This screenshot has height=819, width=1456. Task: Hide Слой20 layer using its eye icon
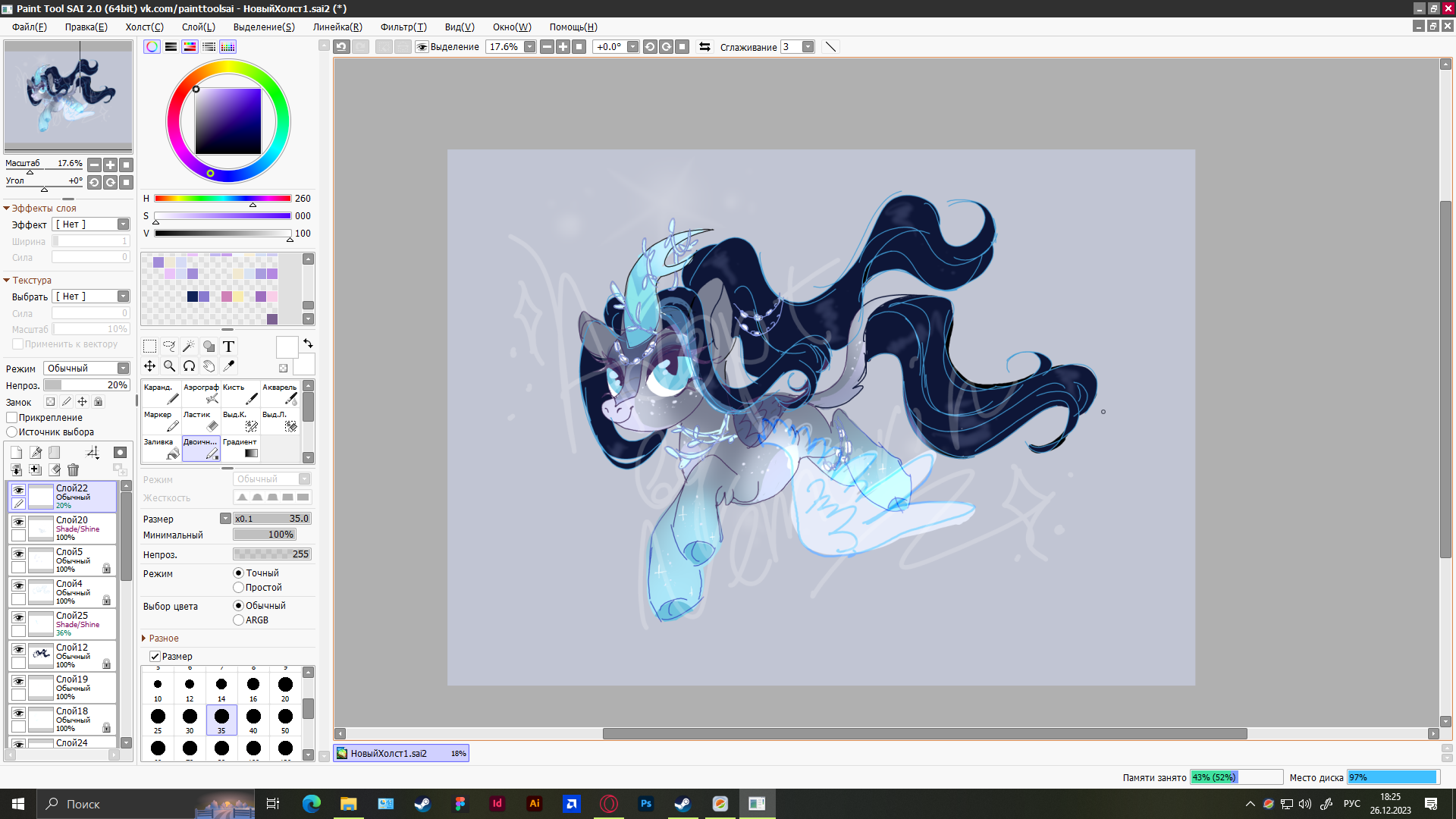[18, 522]
